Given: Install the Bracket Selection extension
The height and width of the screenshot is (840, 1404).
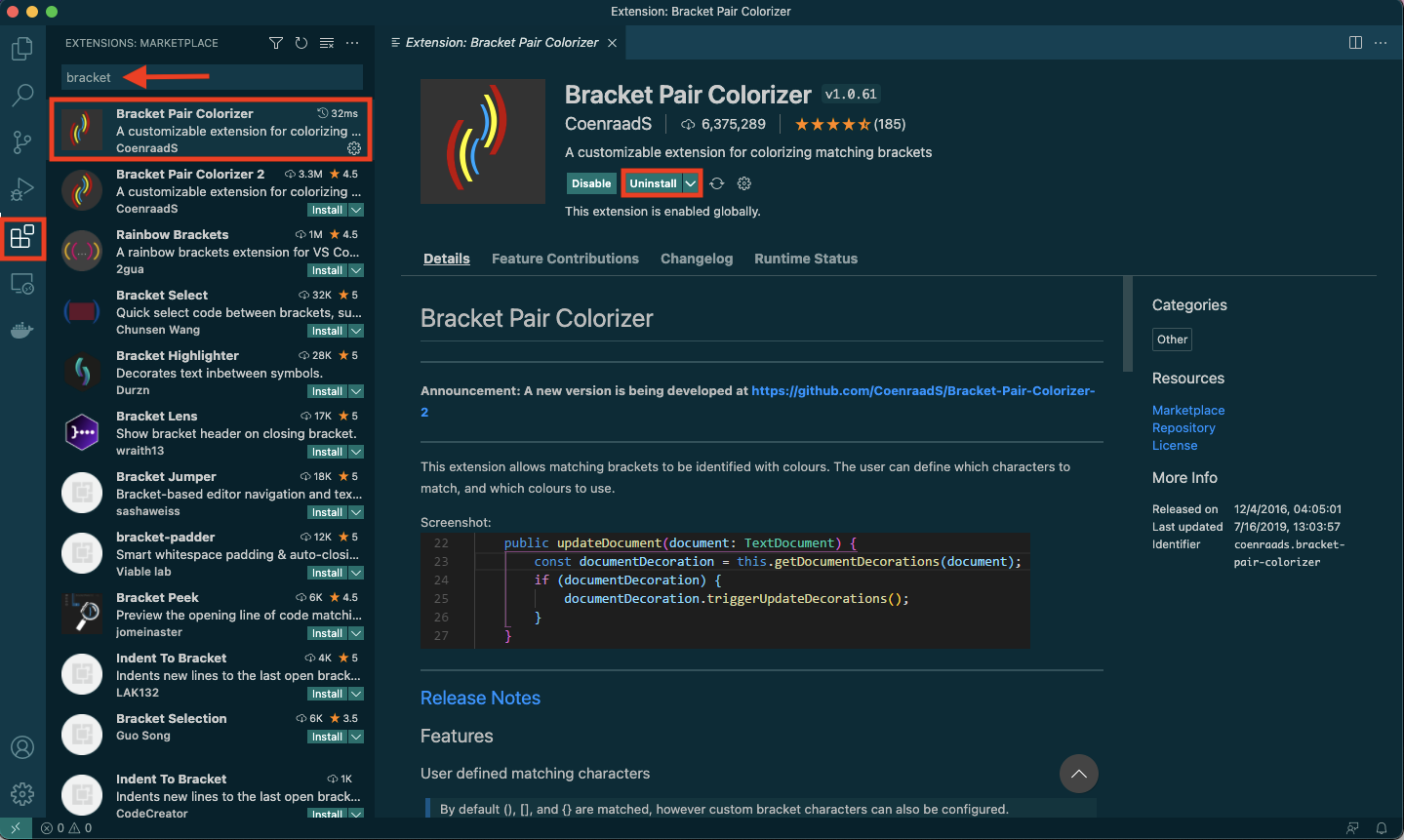Looking at the screenshot, I should coord(327,737).
